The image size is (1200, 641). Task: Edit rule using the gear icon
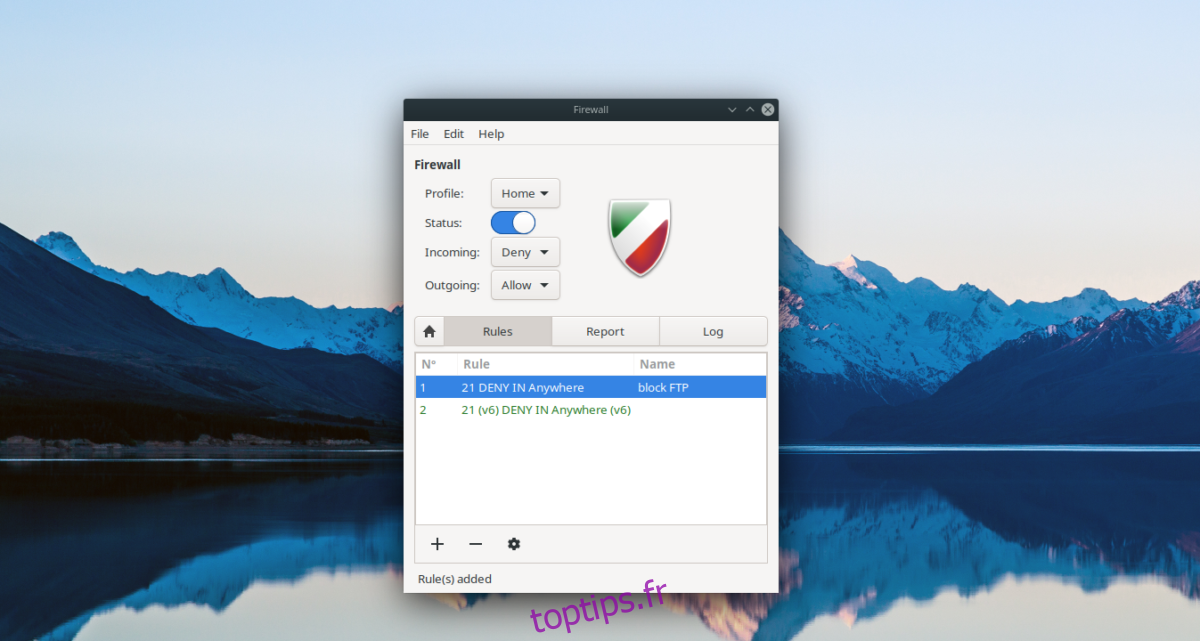point(514,544)
